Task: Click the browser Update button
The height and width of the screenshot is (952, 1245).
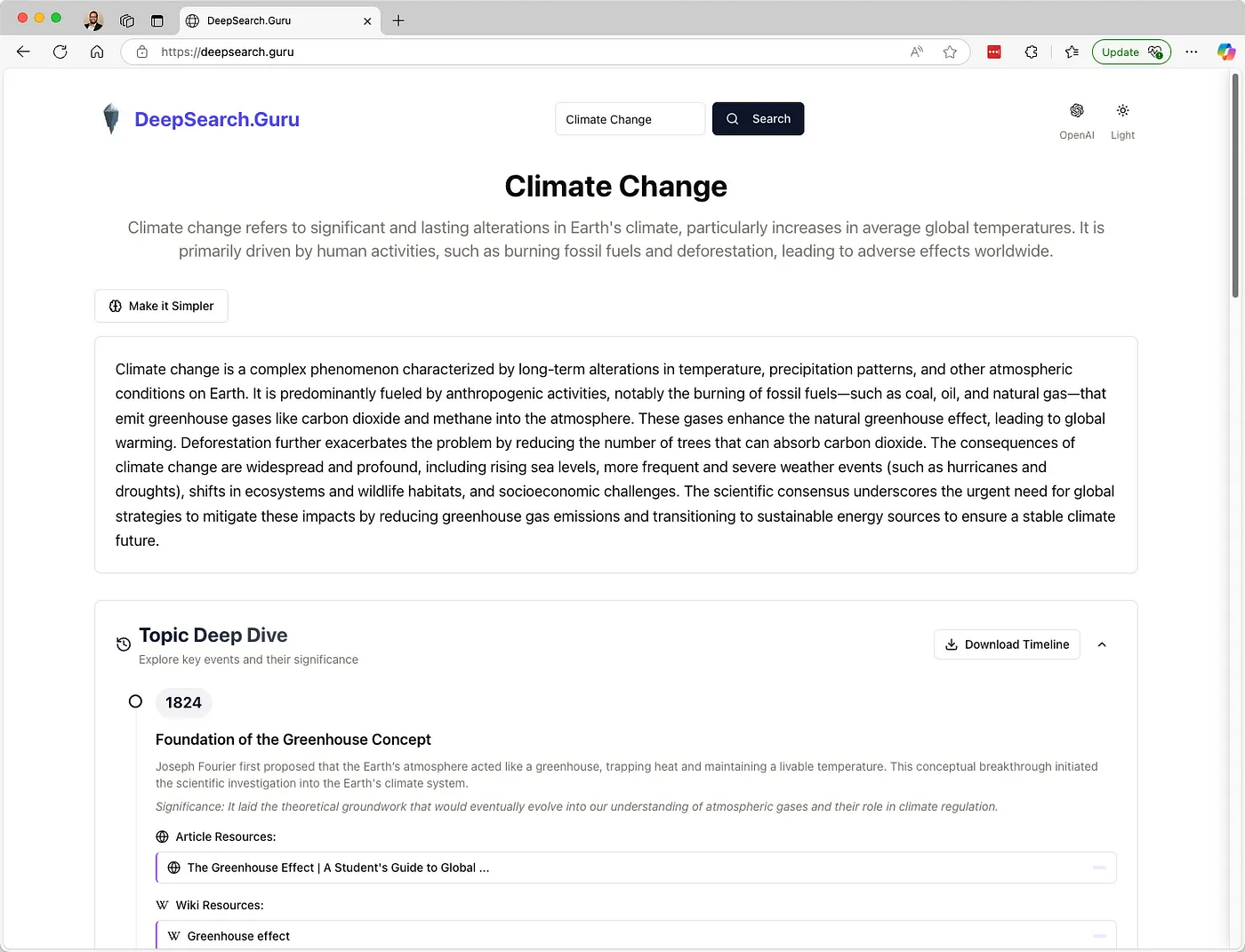Action: 1130,52
